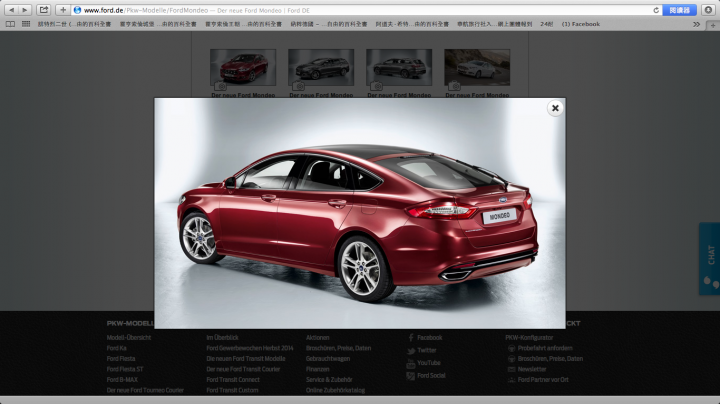Open the Online Zubehörkatalog link
Viewport: 720px width, 404px height.
click(335, 390)
